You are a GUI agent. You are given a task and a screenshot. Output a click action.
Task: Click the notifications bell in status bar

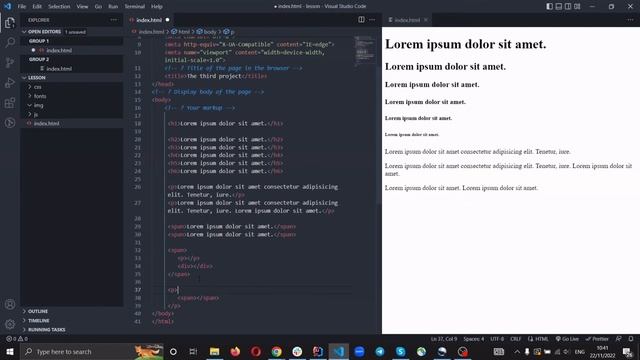pyautogui.click(x=631, y=339)
